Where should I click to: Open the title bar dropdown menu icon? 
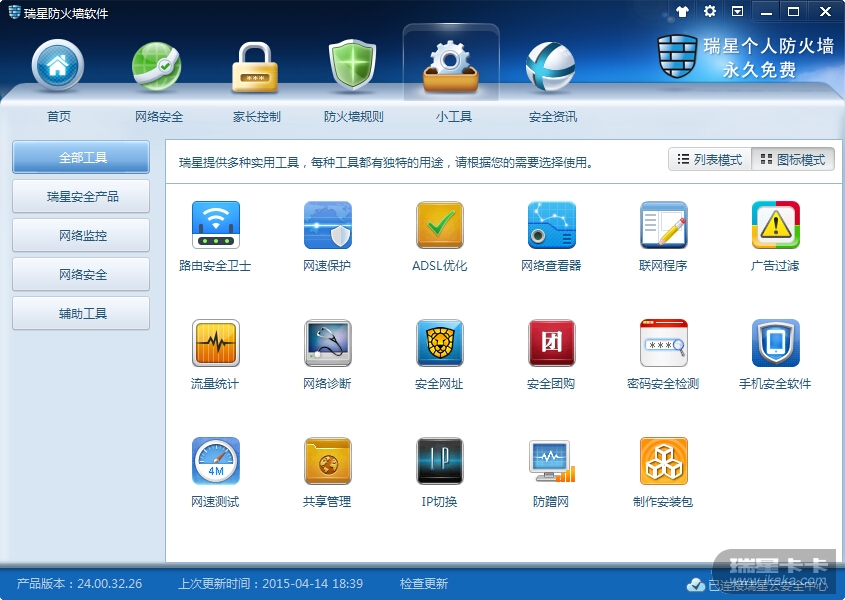coord(737,11)
